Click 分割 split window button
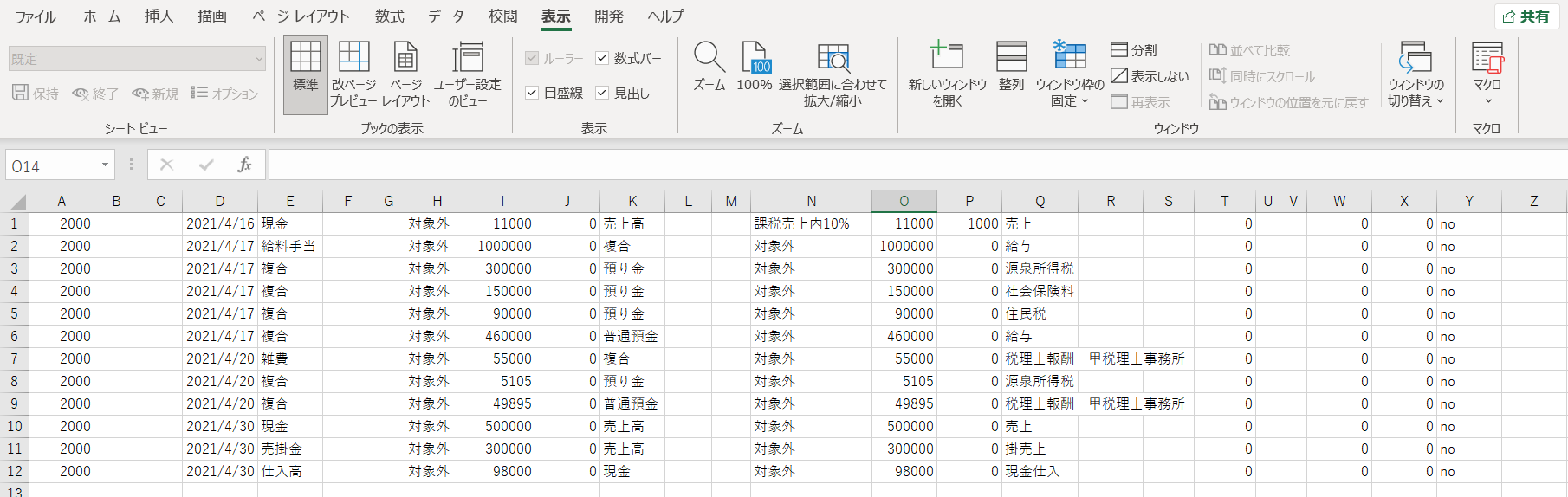Screen dimensions: 1568x497 pos(1134,50)
